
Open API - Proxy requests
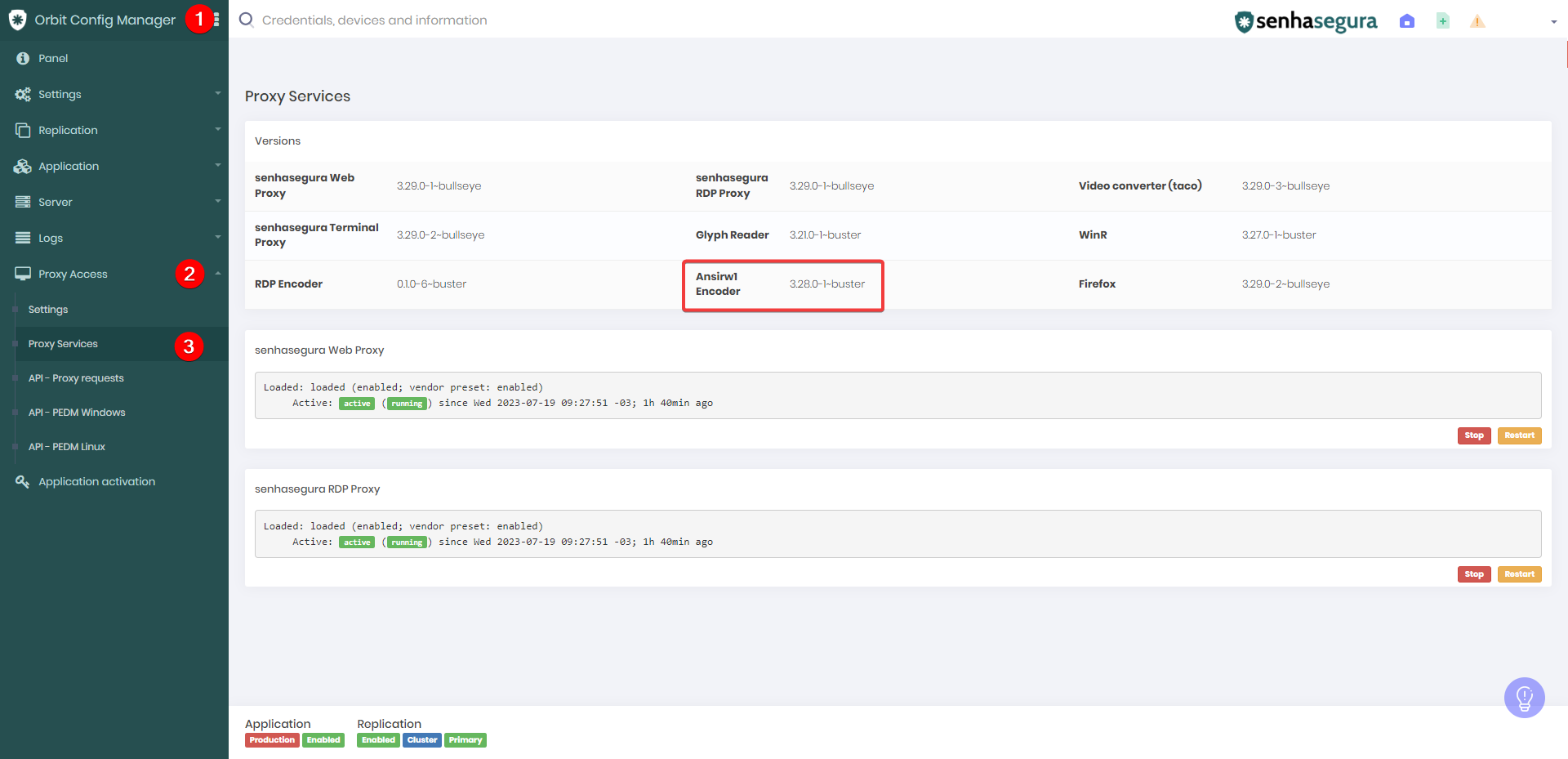point(76,378)
